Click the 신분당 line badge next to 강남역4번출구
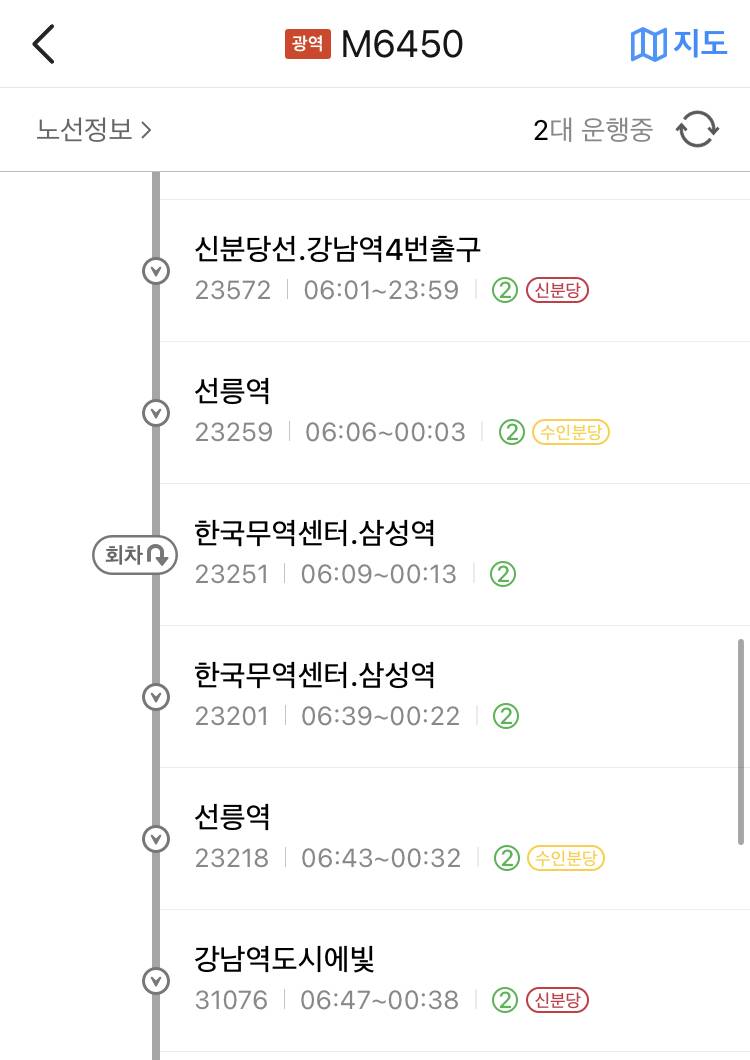This screenshot has height=1060, width=750. (556, 290)
